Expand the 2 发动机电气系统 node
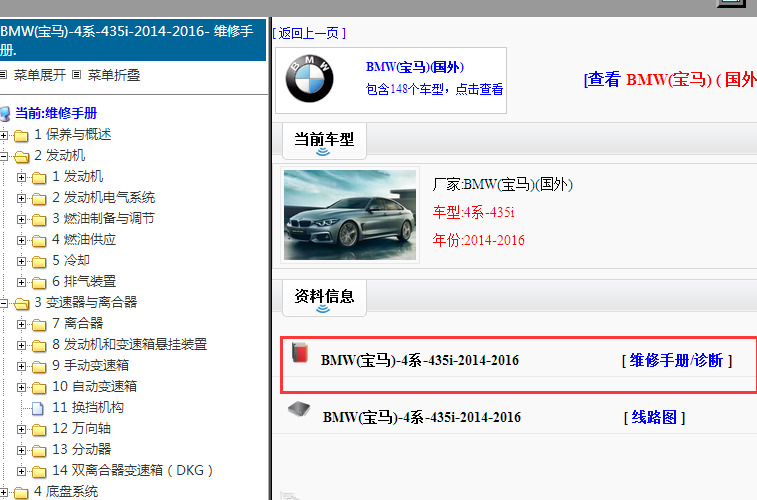The height and width of the screenshot is (500, 757). [x=21, y=198]
